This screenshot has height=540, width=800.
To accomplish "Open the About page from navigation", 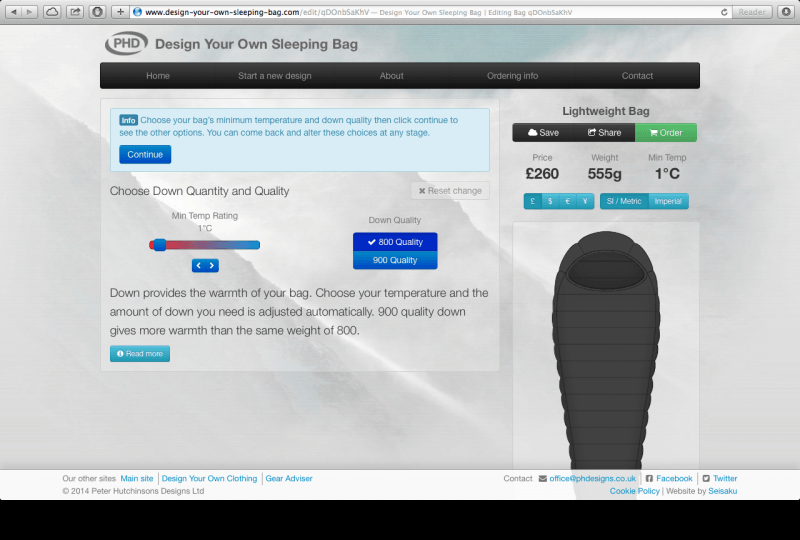I will coord(391,76).
